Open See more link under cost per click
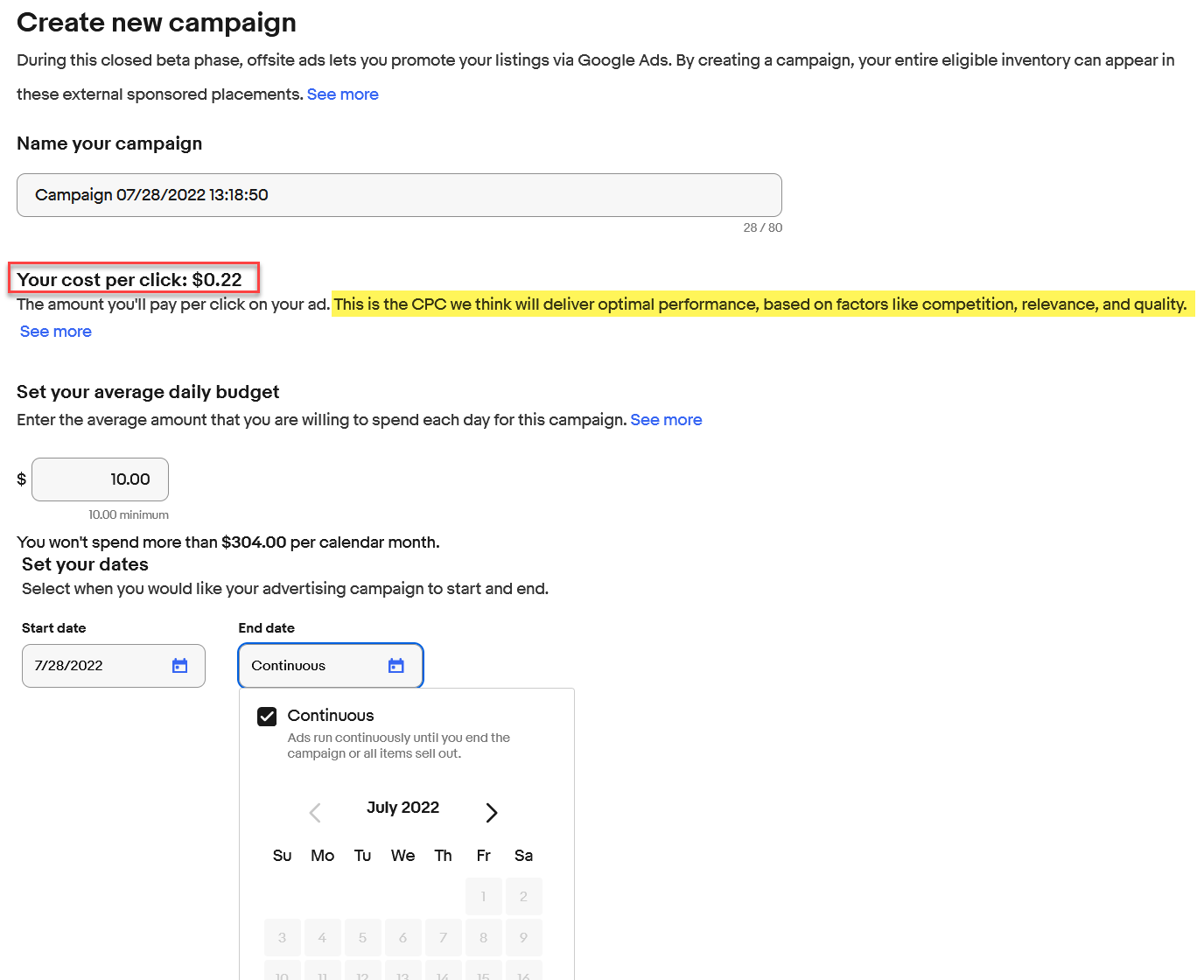The height and width of the screenshot is (980, 1204). pos(56,332)
